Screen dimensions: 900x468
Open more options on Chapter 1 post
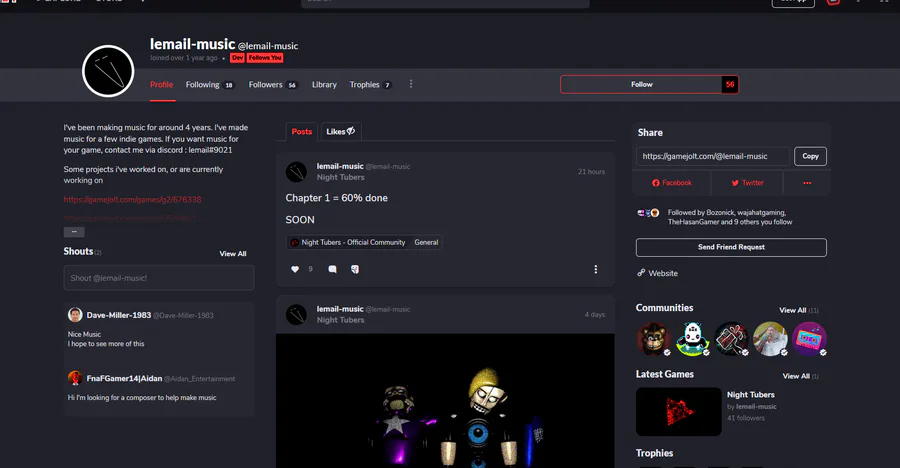pos(596,269)
